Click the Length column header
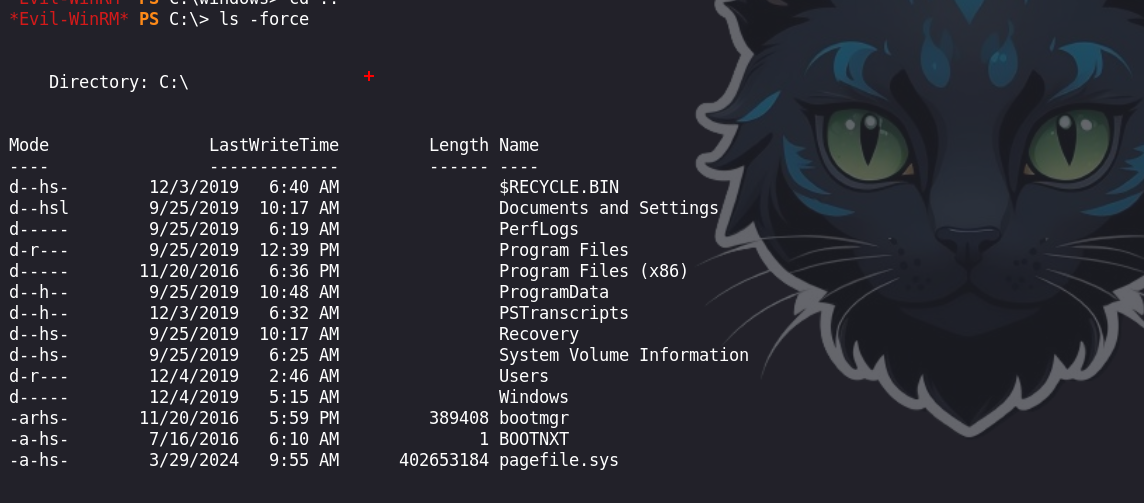The width and height of the screenshot is (1144, 503). click(x=459, y=145)
